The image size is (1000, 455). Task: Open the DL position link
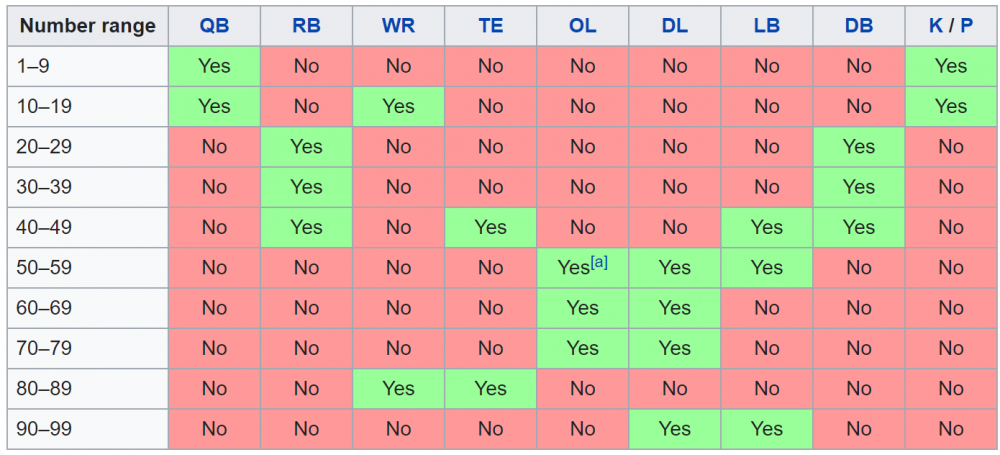(x=674, y=26)
